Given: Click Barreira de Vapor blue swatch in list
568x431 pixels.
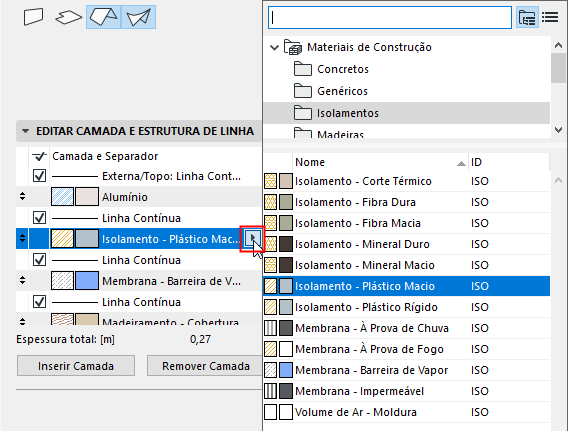Looking at the screenshot, I should (286, 370).
